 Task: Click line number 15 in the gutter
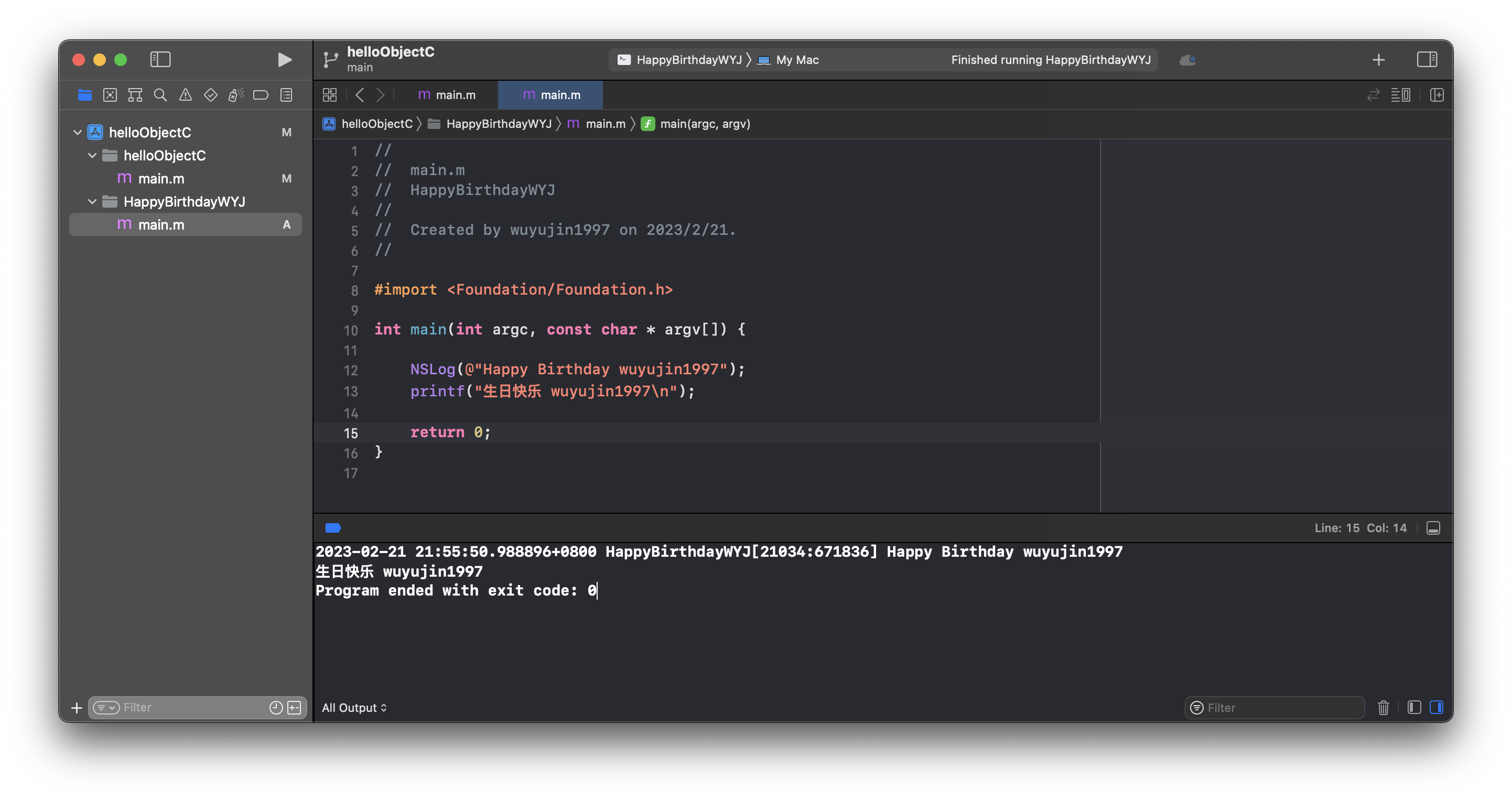point(350,433)
